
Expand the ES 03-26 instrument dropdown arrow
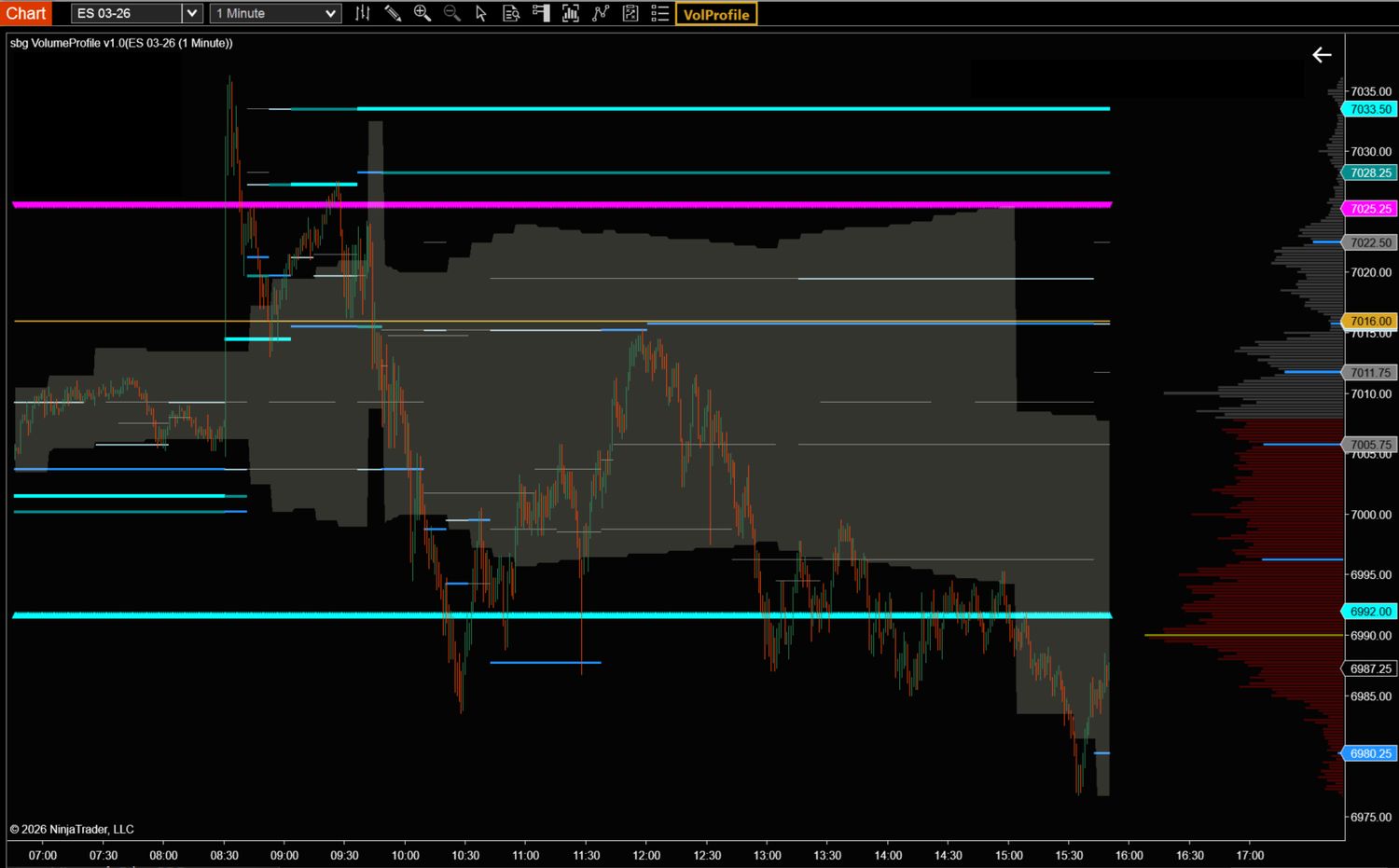(191, 13)
